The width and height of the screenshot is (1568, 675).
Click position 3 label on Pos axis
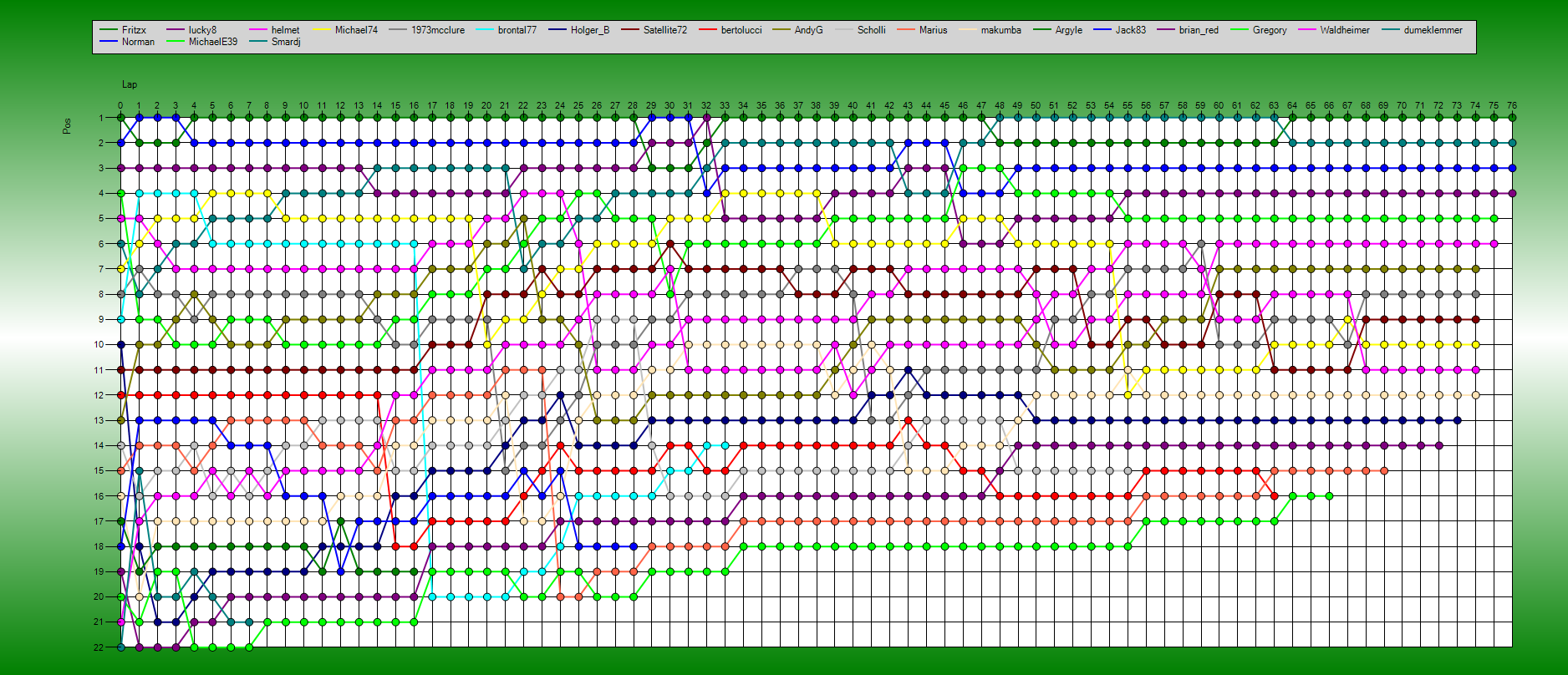(x=101, y=168)
